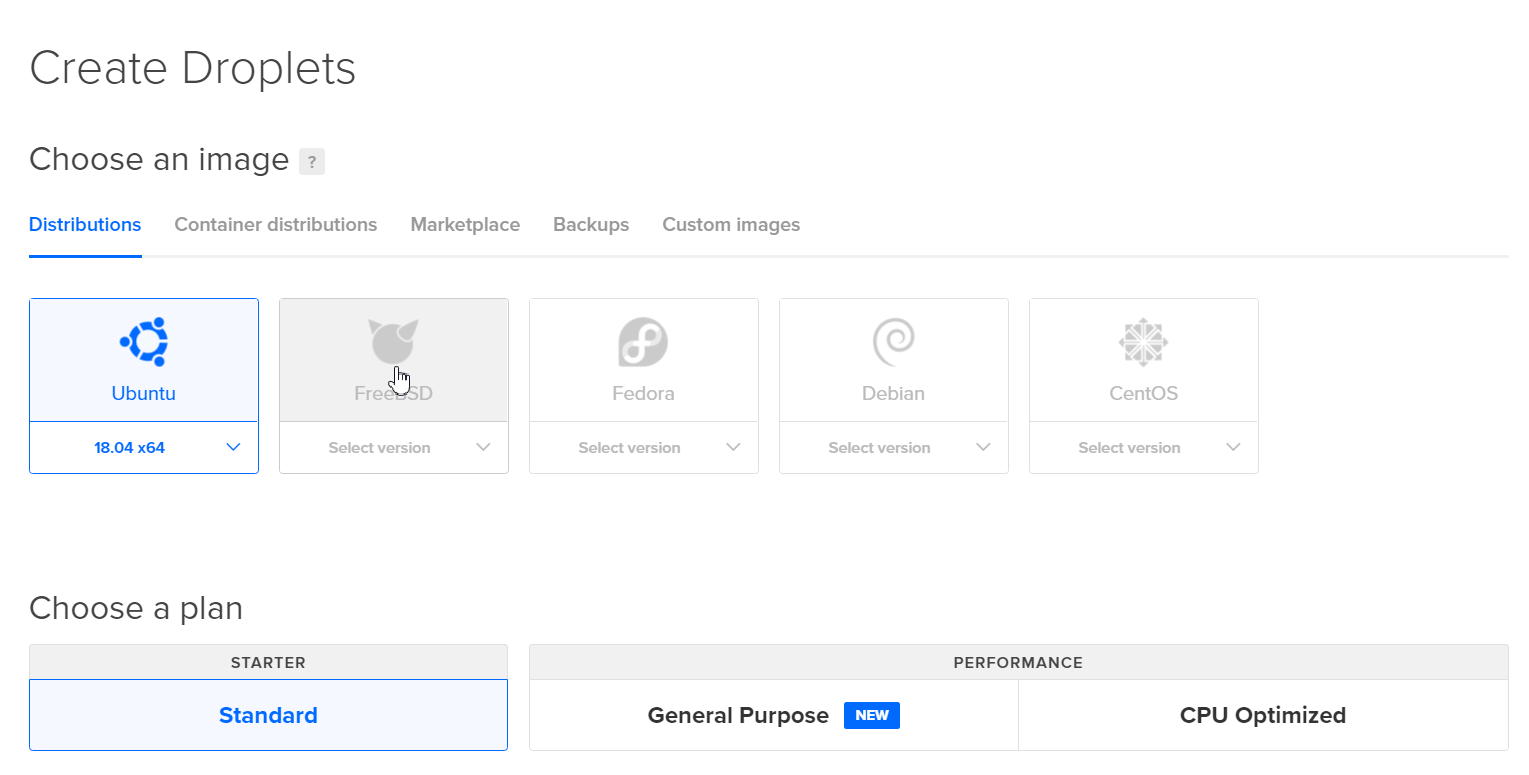Click the NEW badge on General Purpose
This screenshot has height=775, width=1529.
(x=872, y=715)
